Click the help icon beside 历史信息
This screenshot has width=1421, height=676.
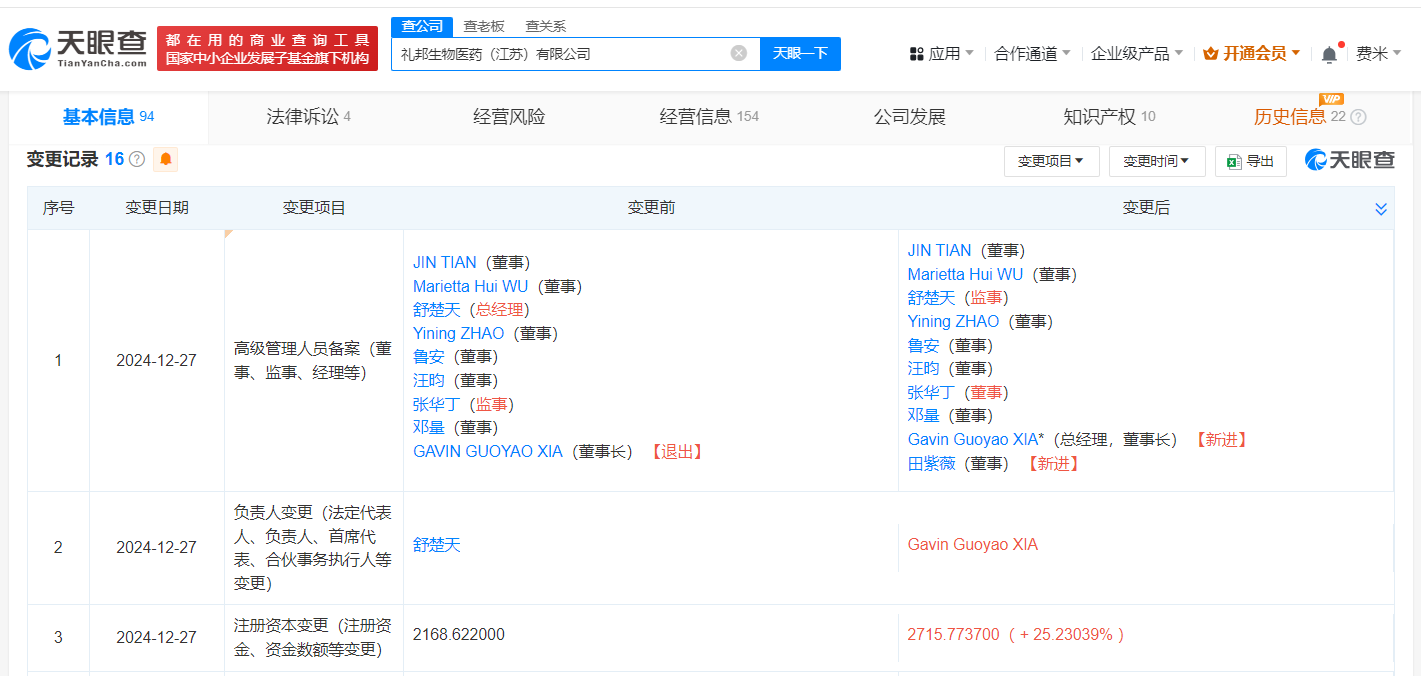[1358, 117]
